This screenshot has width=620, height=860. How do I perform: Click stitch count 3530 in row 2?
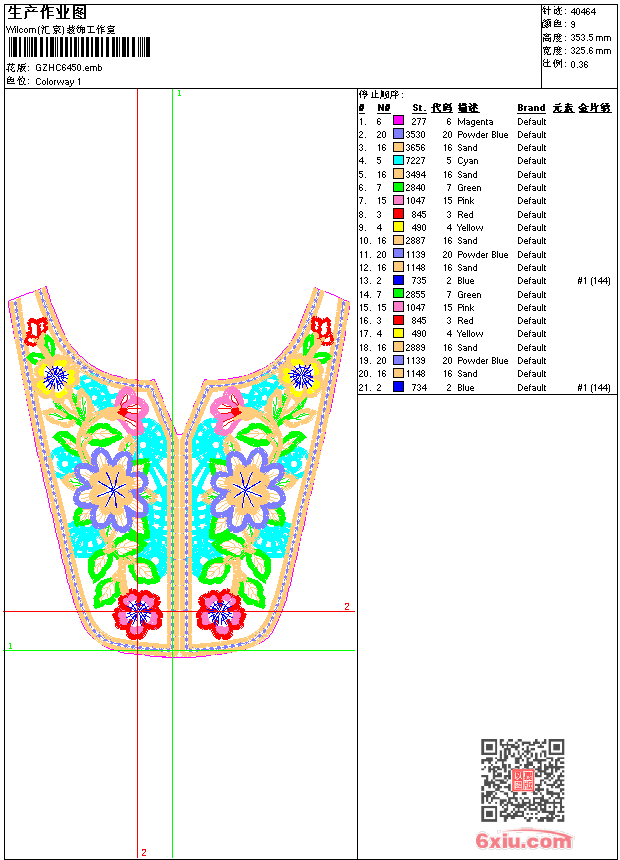tap(415, 134)
